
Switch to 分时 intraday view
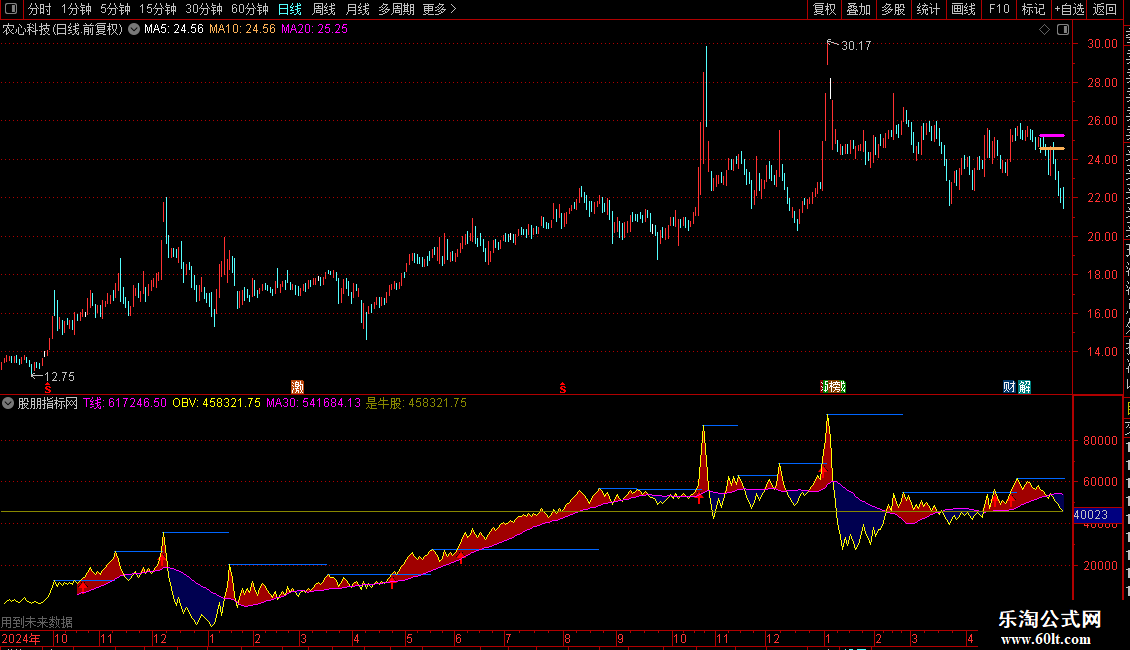[x=40, y=9]
